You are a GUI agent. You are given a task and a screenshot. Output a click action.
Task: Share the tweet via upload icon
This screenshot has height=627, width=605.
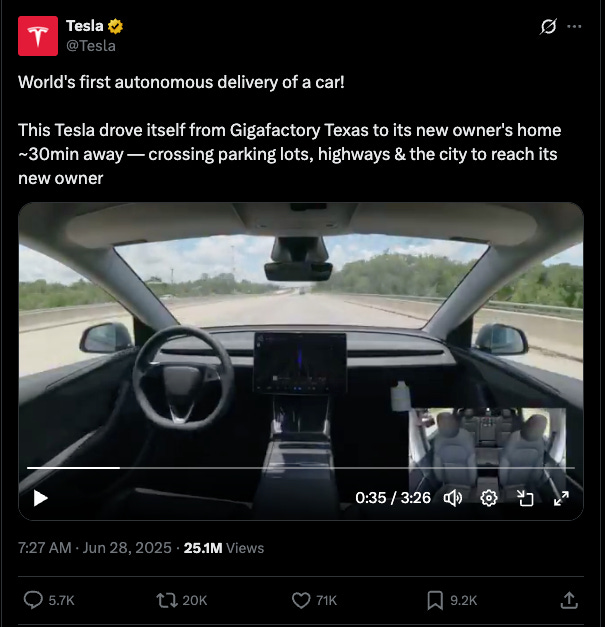569,600
